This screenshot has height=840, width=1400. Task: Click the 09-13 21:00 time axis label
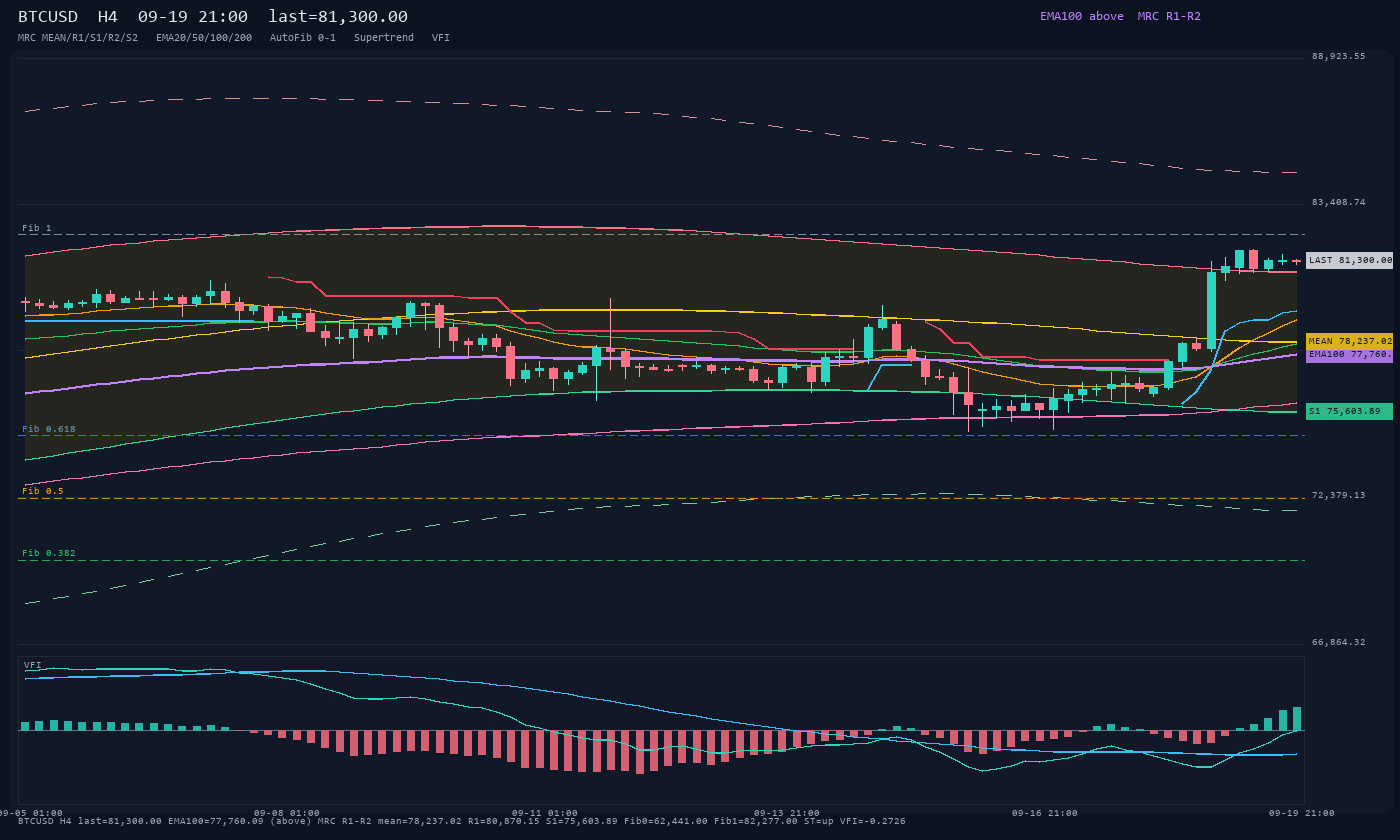click(x=787, y=813)
